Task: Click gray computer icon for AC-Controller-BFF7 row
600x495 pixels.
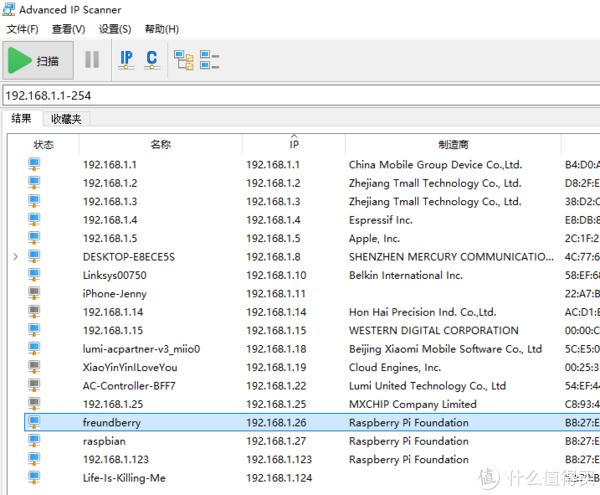Action: [34, 385]
